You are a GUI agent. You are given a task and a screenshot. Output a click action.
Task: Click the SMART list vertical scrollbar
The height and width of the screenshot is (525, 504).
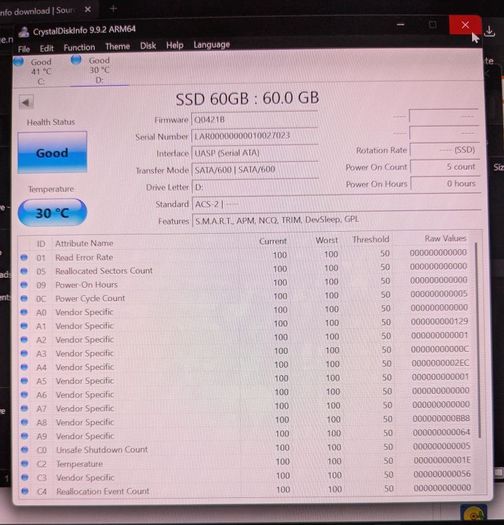pos(478,340)
